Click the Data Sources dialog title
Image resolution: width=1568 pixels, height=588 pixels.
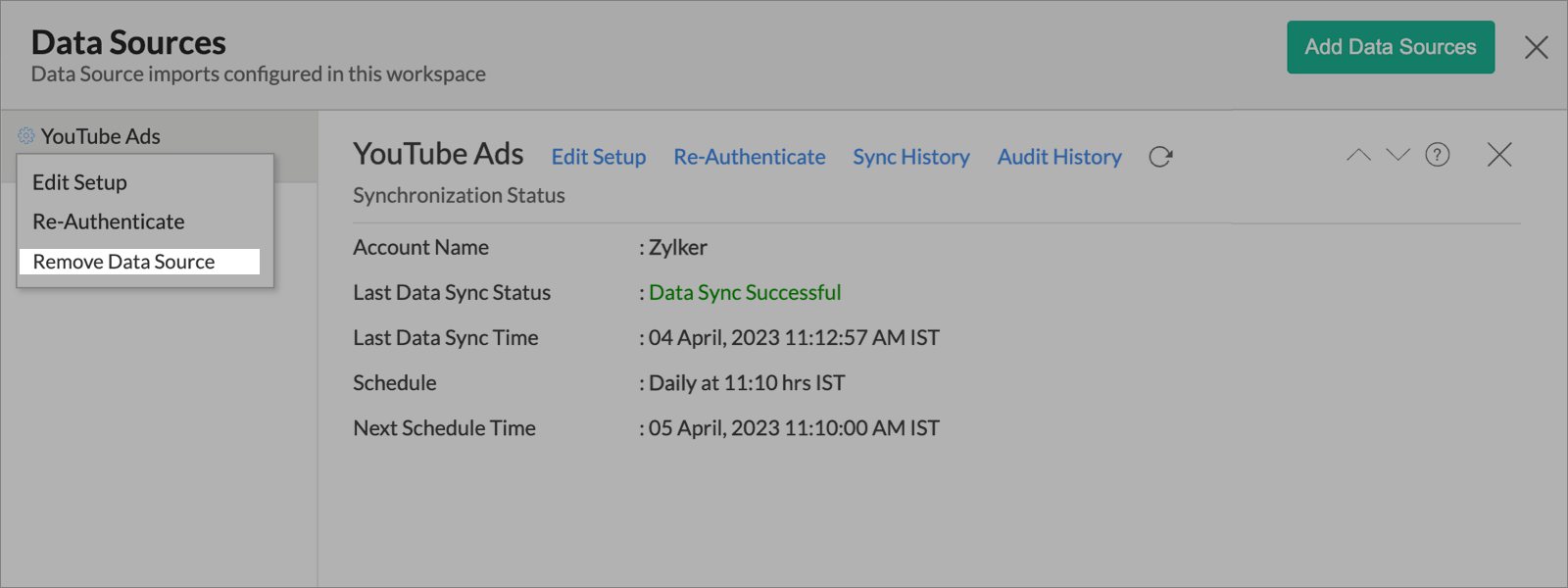128,42
